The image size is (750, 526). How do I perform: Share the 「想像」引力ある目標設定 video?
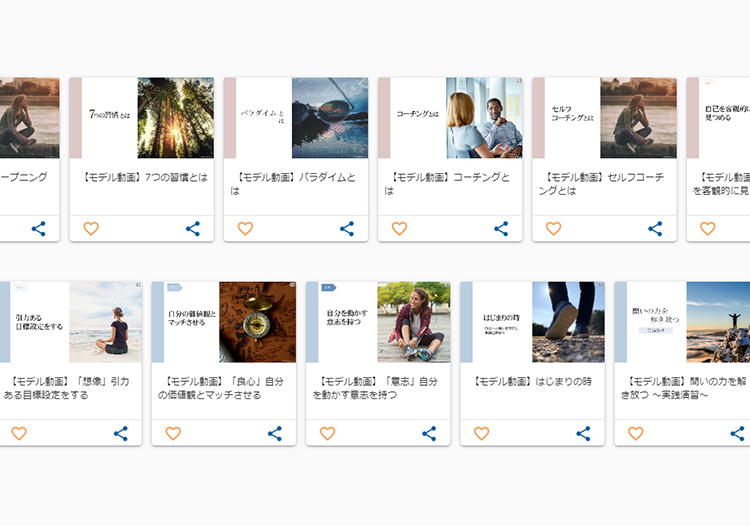pos(121,433)
